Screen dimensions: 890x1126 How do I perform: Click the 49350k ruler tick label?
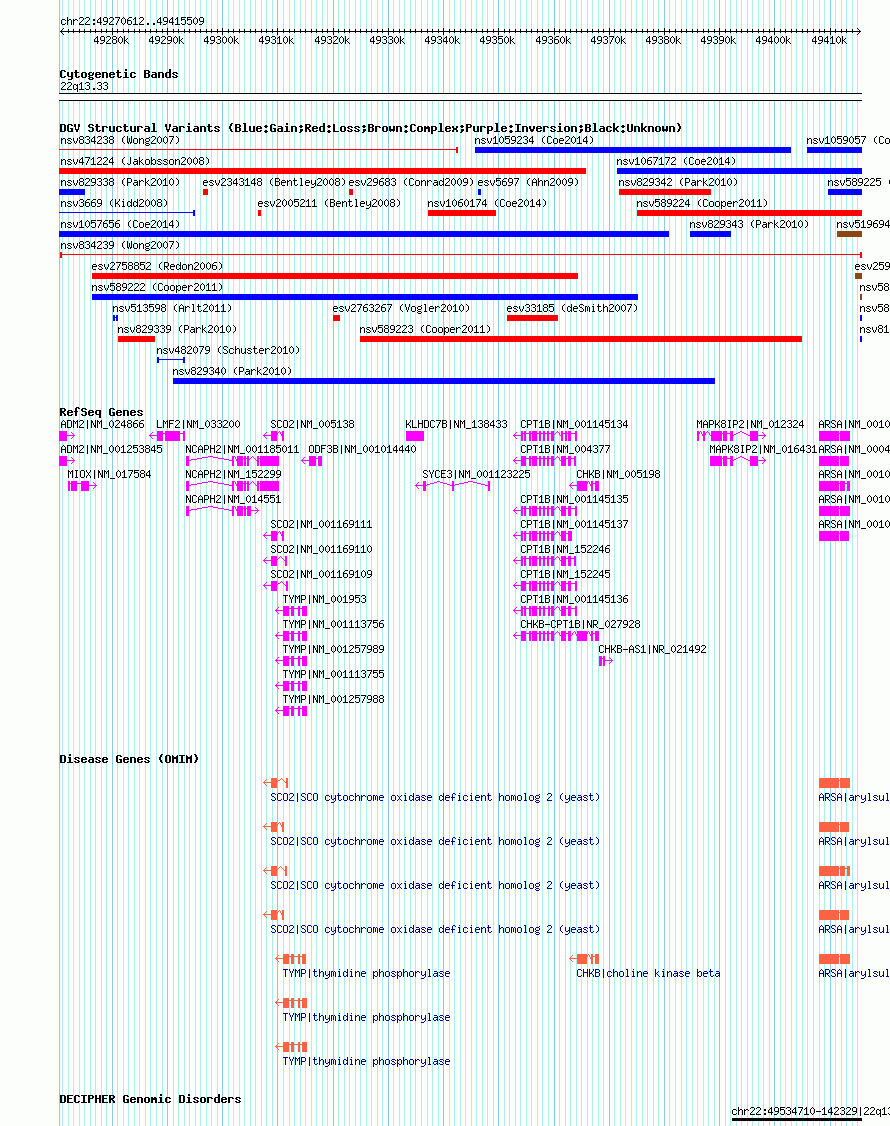[497, 40]
